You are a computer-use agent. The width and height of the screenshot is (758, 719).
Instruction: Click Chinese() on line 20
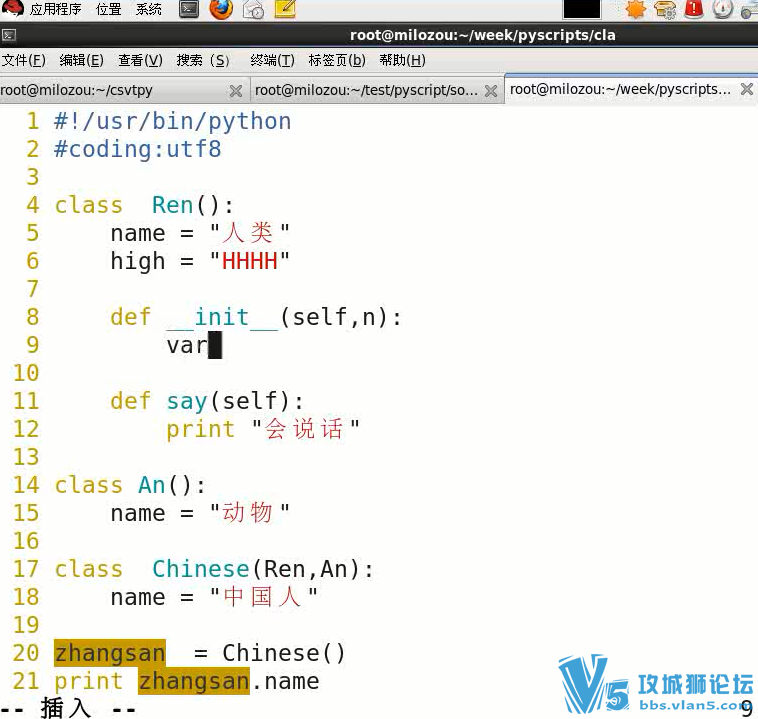(x=284, y=653)
